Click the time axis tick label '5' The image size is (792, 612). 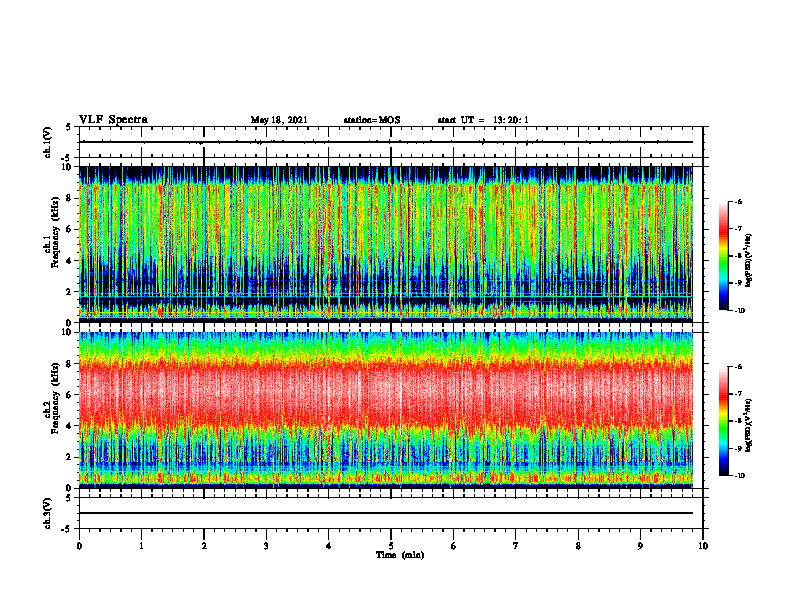point(391,546)
